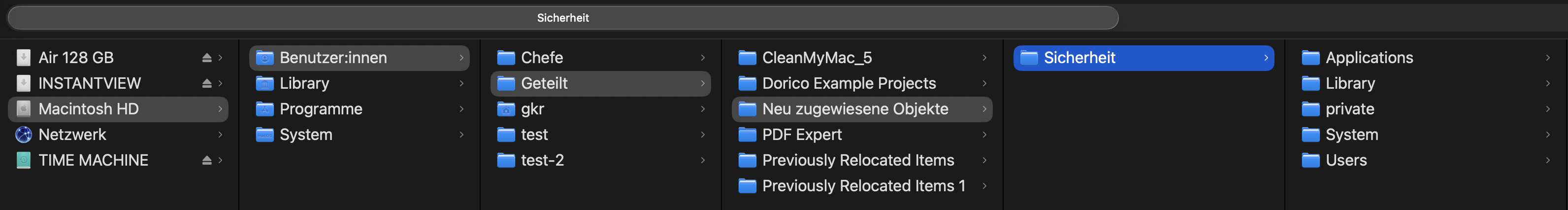Select the Dorico Example Projects folder
This screenshot has height=210, width=1568.
pyautogui.click(x=849, y=83)
